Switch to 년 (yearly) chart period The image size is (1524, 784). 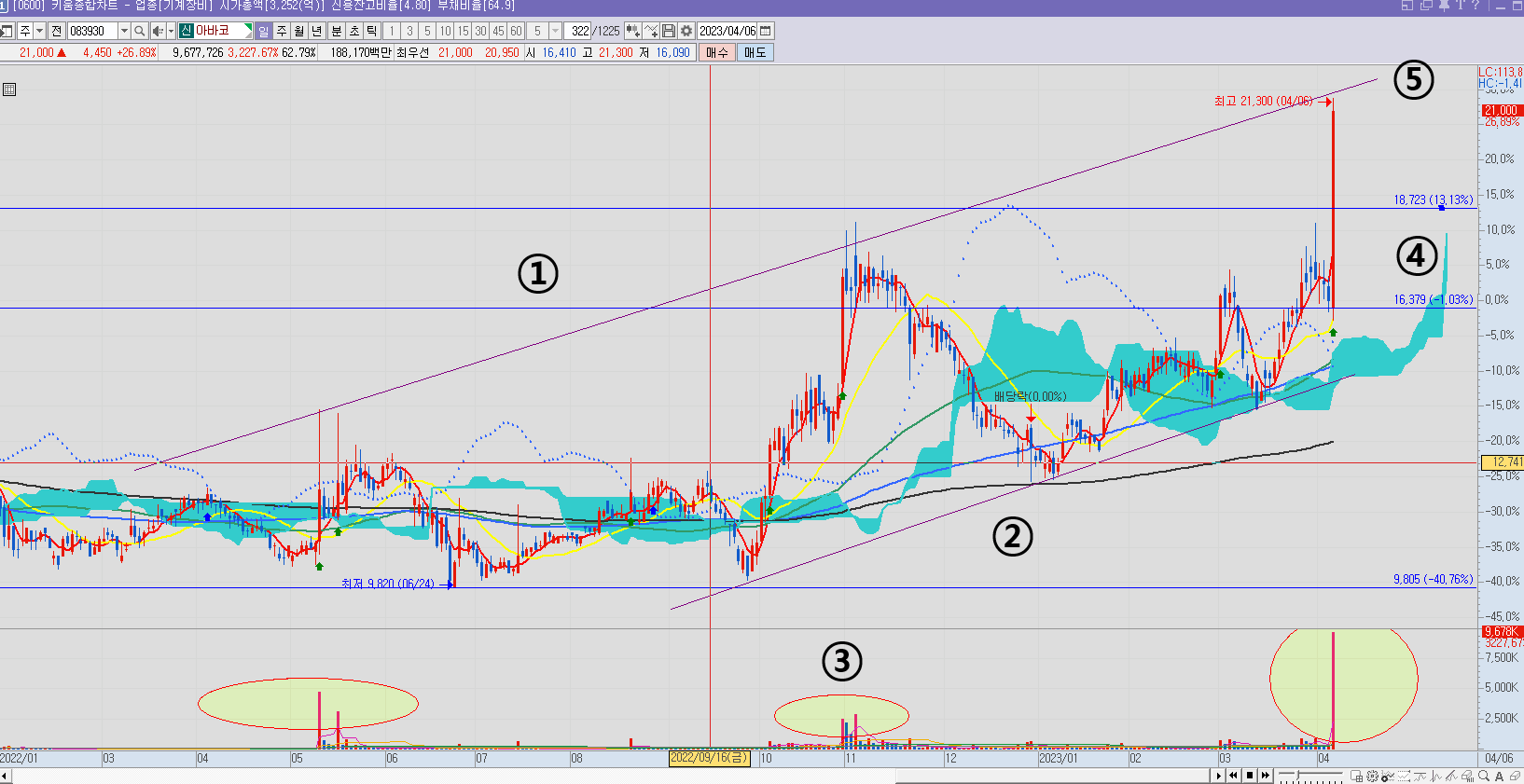click(x=317, y=31)
